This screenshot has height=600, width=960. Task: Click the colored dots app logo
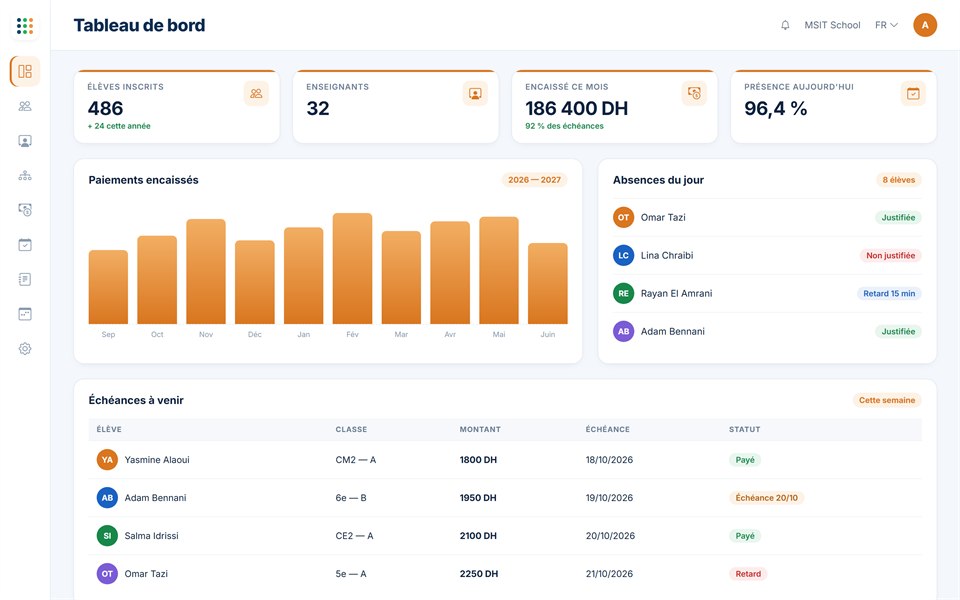click(x=25, y=26)
